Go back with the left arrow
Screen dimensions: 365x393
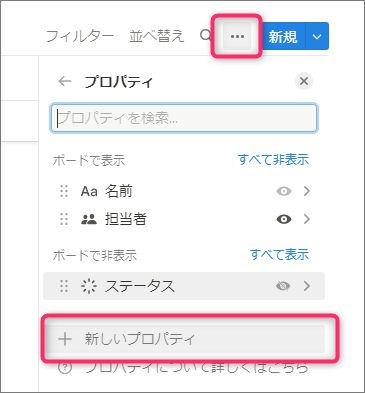pyautogui.click(x=65, y=81)
